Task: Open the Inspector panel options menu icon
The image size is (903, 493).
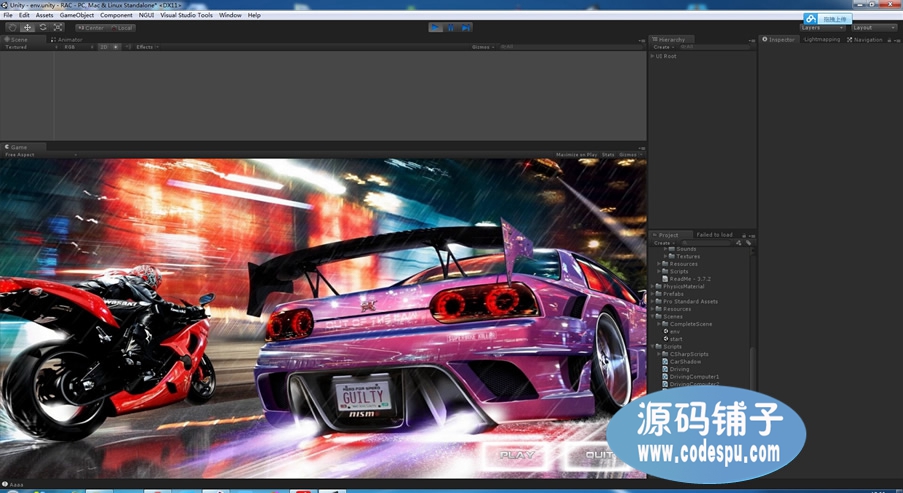Action: (897, 40)
